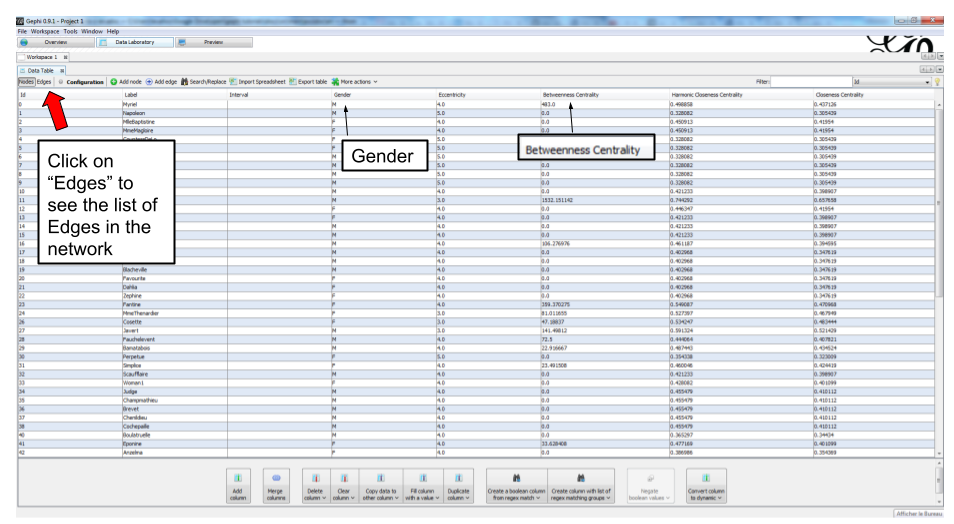Select the Data Laboratory perspective
The width and height of the screenshot is (954, 524).
(x=134, y=43)
